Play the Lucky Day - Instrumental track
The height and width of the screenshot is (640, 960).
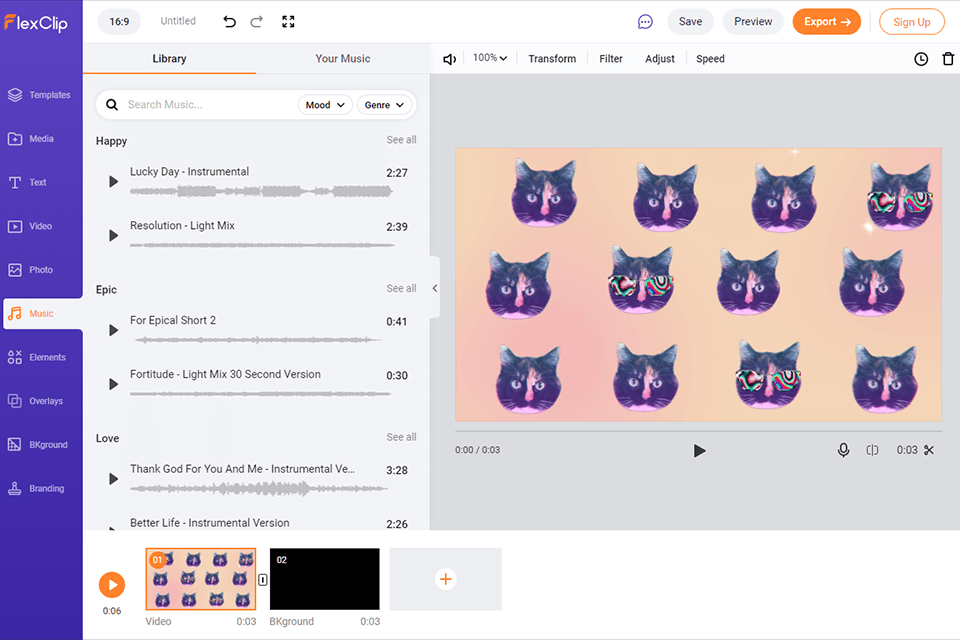click(113, 181)
